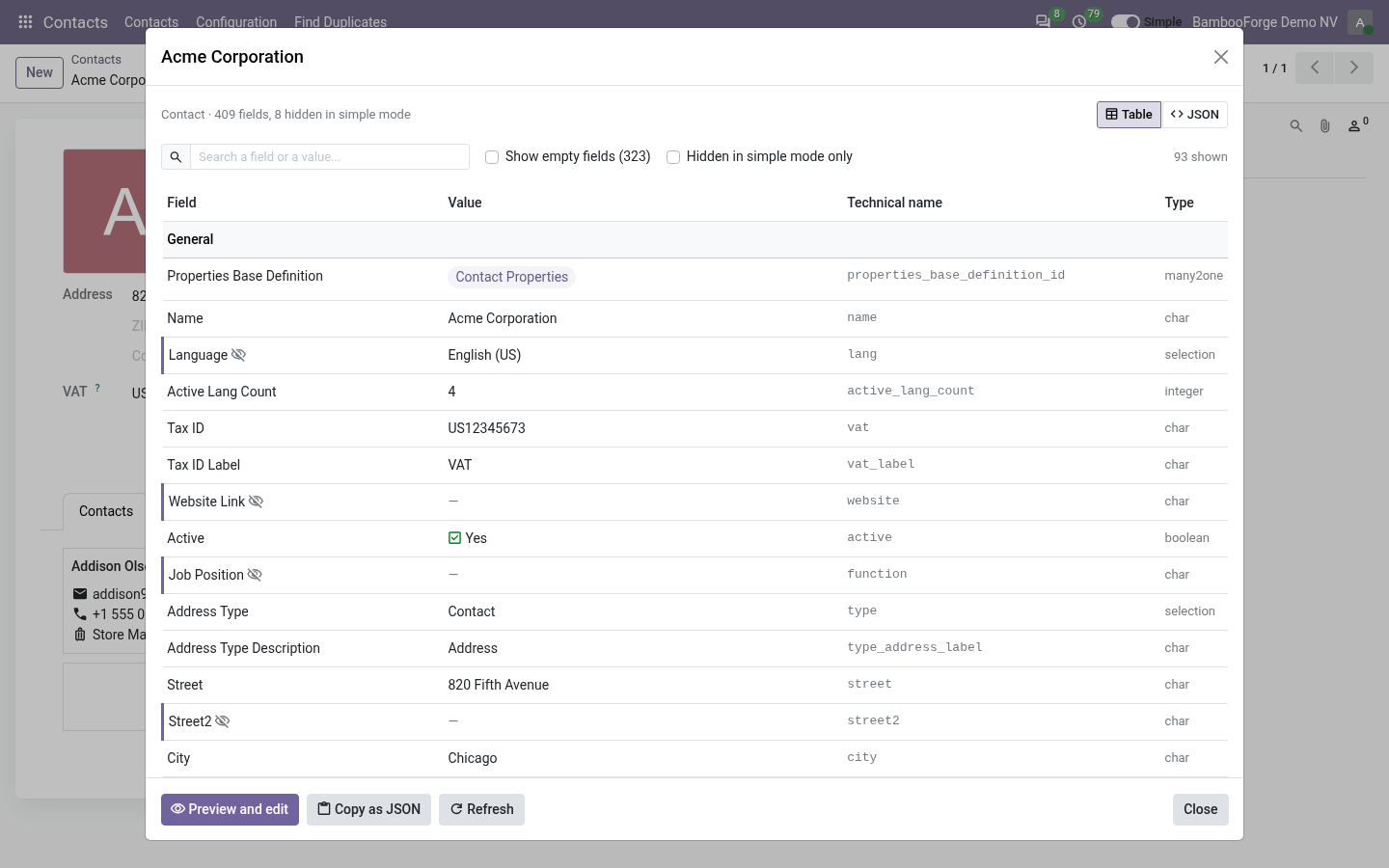Focus the field search input

329,157
